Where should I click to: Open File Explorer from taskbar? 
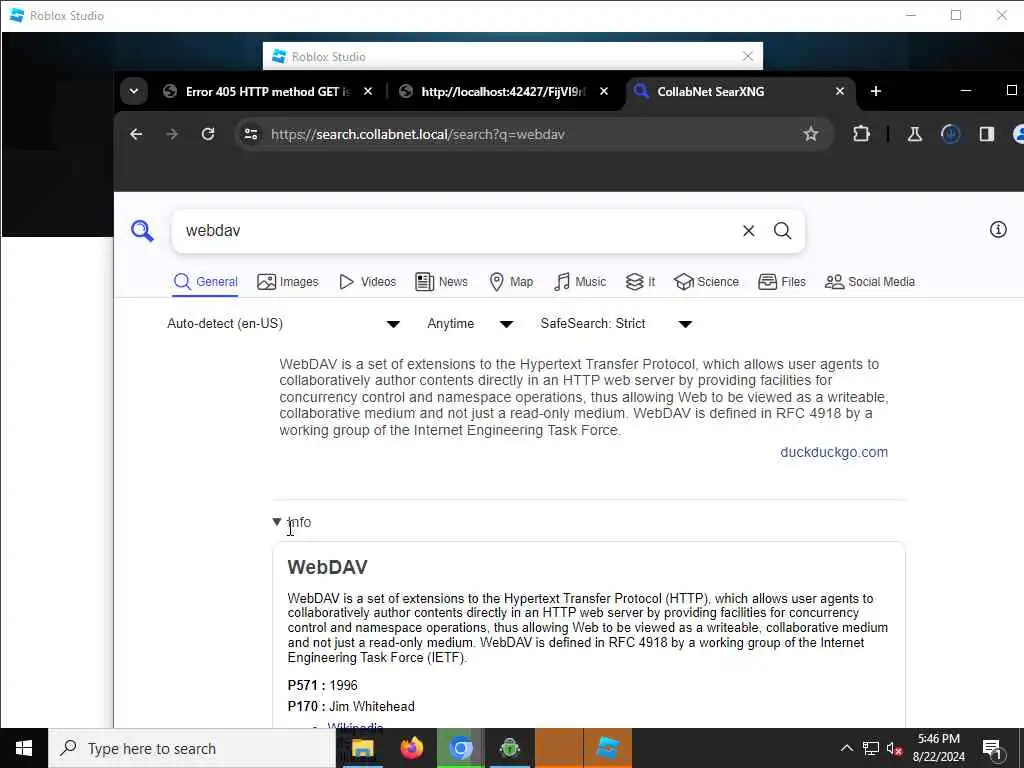pyautogui.click(x=362, y=748)
